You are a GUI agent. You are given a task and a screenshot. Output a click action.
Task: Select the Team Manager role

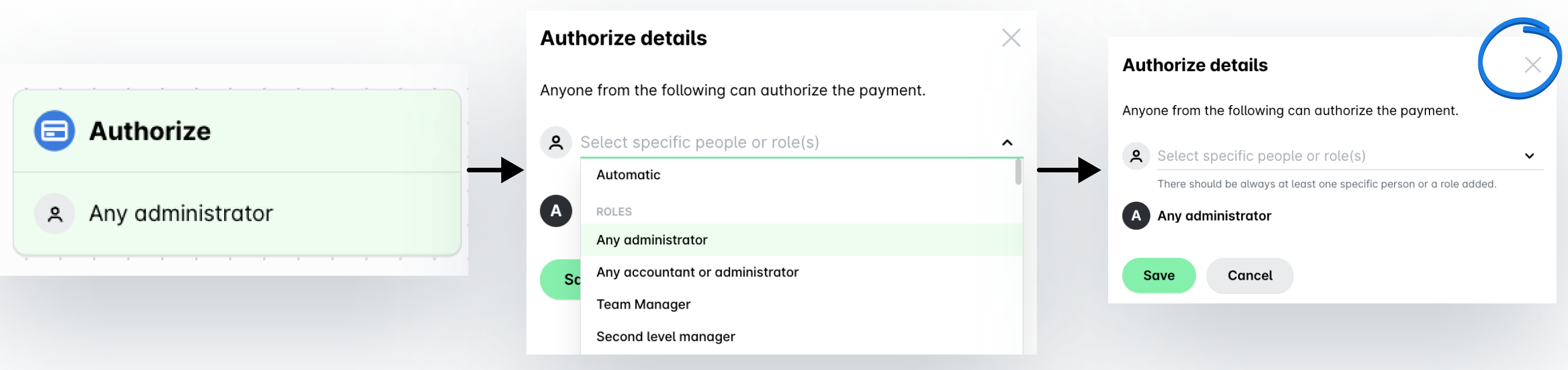tap(643, 305)
